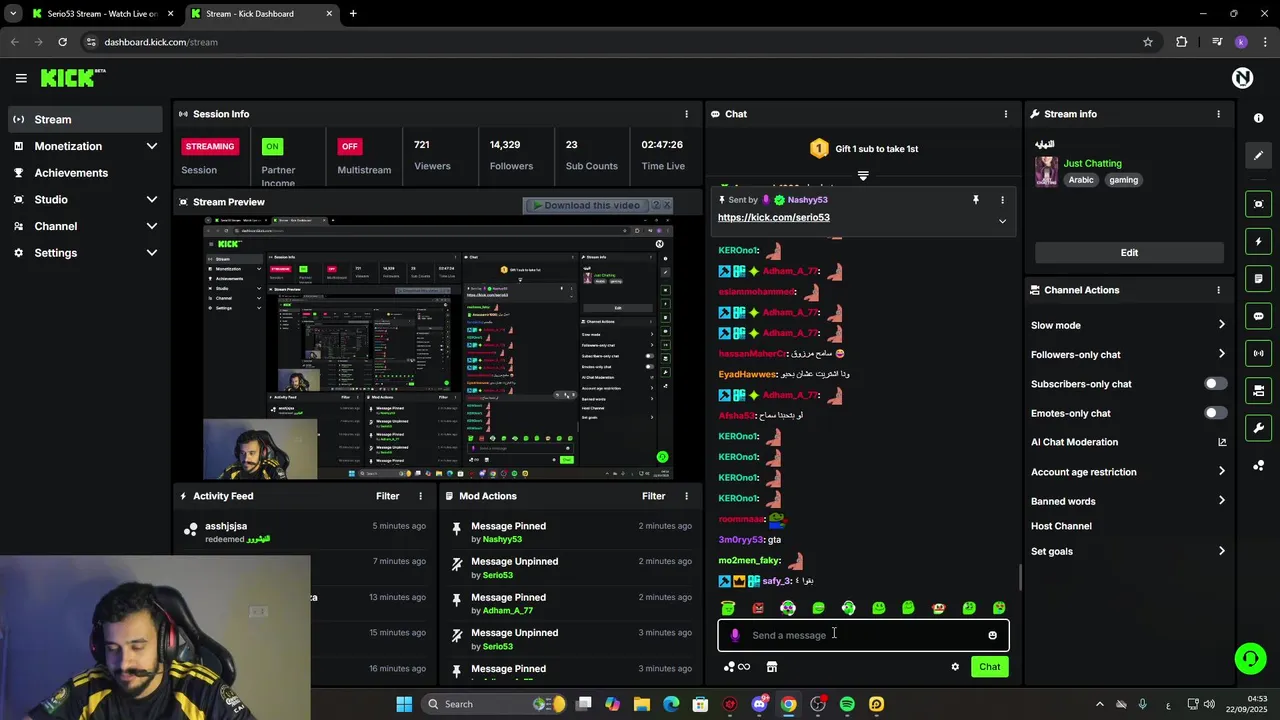Click the Send a message field
The width and height of the screenshot is (1280, 720).
click(x=863, y=635)
